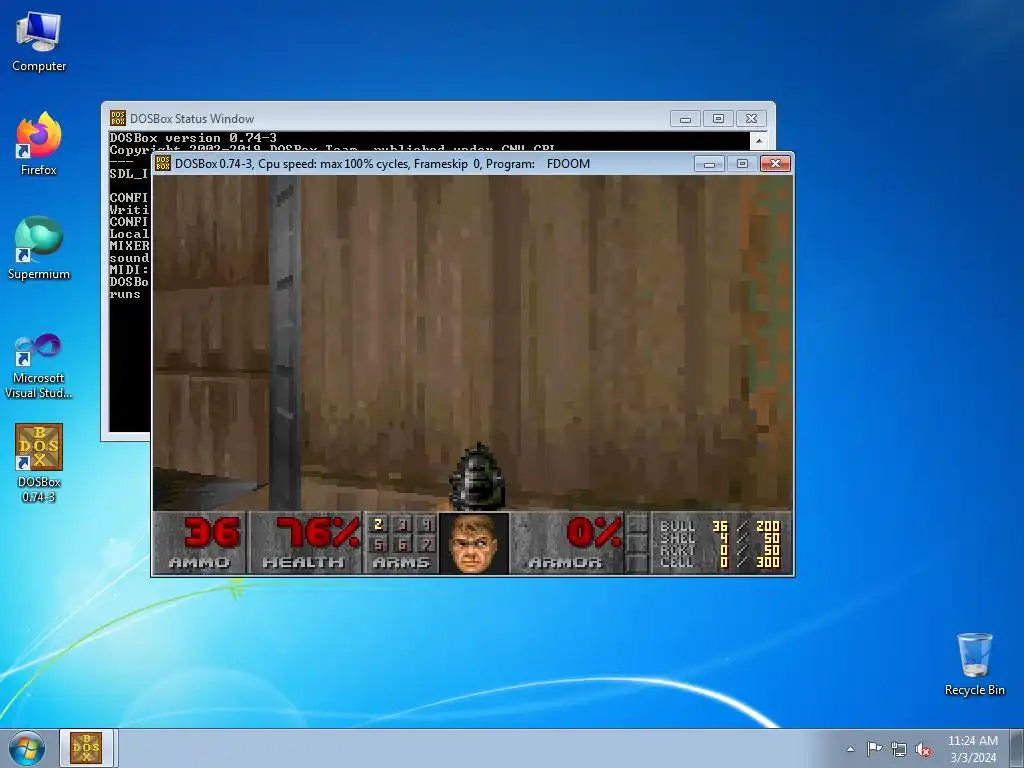This screenshot has width=1024, height=768.
Task: Open the Windows Start menu orb
Action: click(27, 748)
